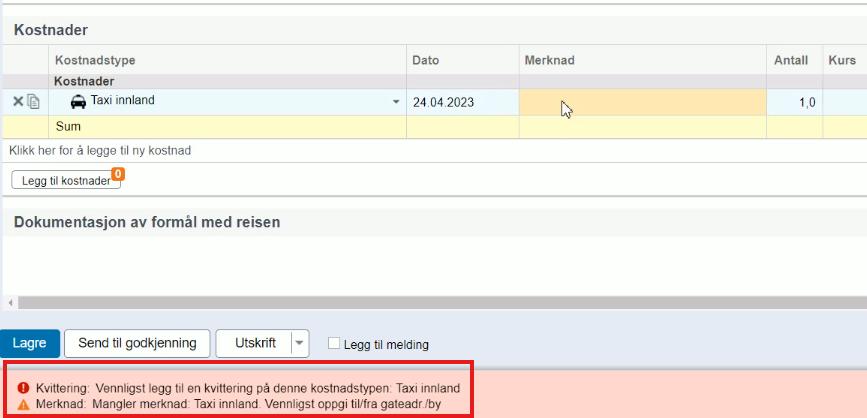Click Send til godkjenning
This screenshot has height=418, width=867.
pyautogui.click(x=137, y=343)
